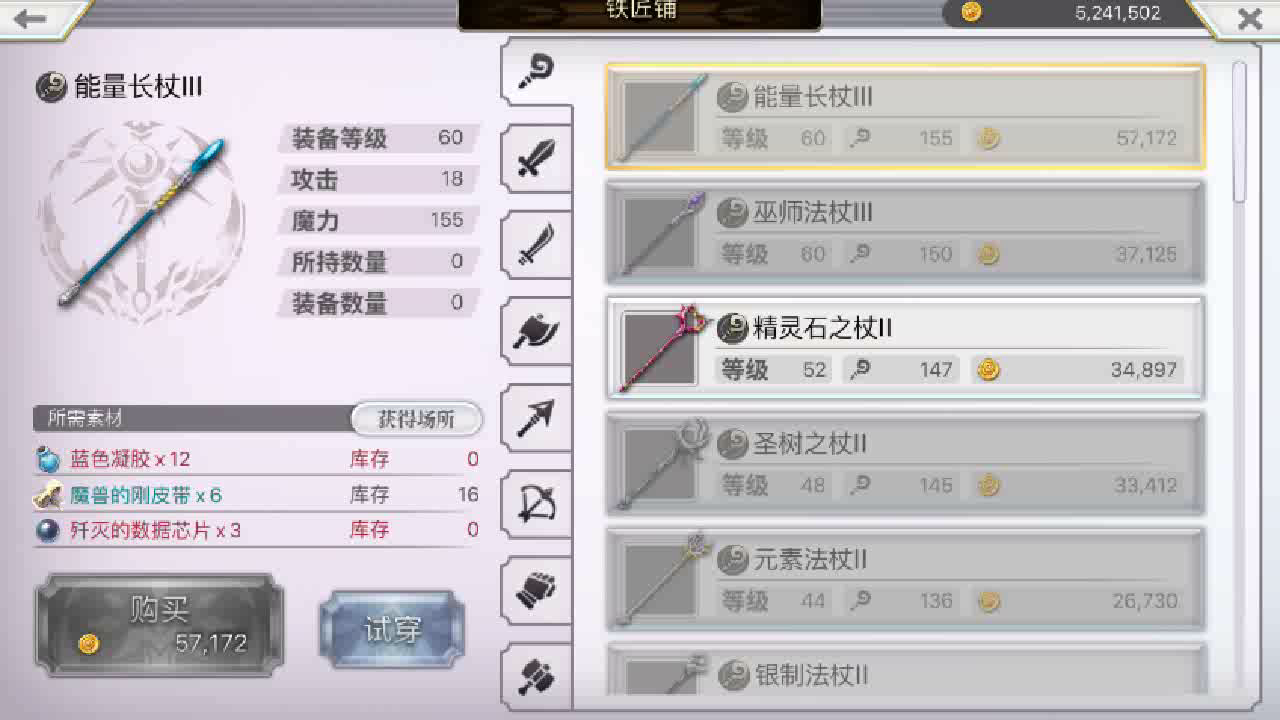Image resolution: width=1280 pixels, height=720 pixels.
Task: Pick 元素法杖II from the shop list
Action: (x=905, y=579)
